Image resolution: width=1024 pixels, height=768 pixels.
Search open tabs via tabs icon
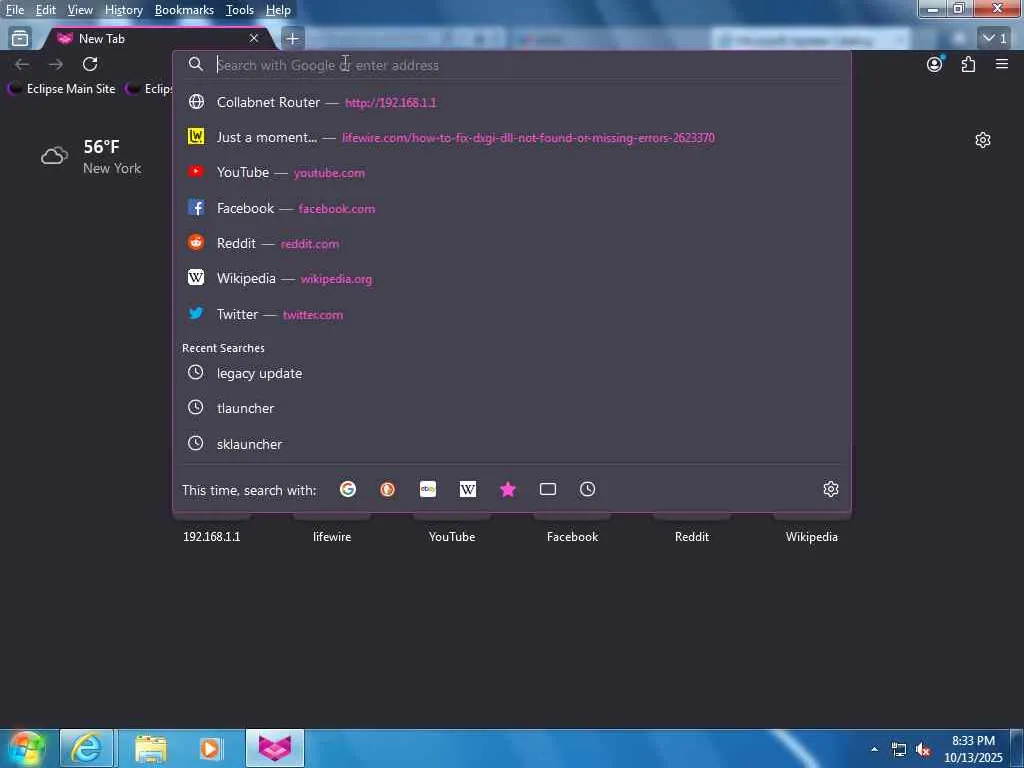coord(547,489)
